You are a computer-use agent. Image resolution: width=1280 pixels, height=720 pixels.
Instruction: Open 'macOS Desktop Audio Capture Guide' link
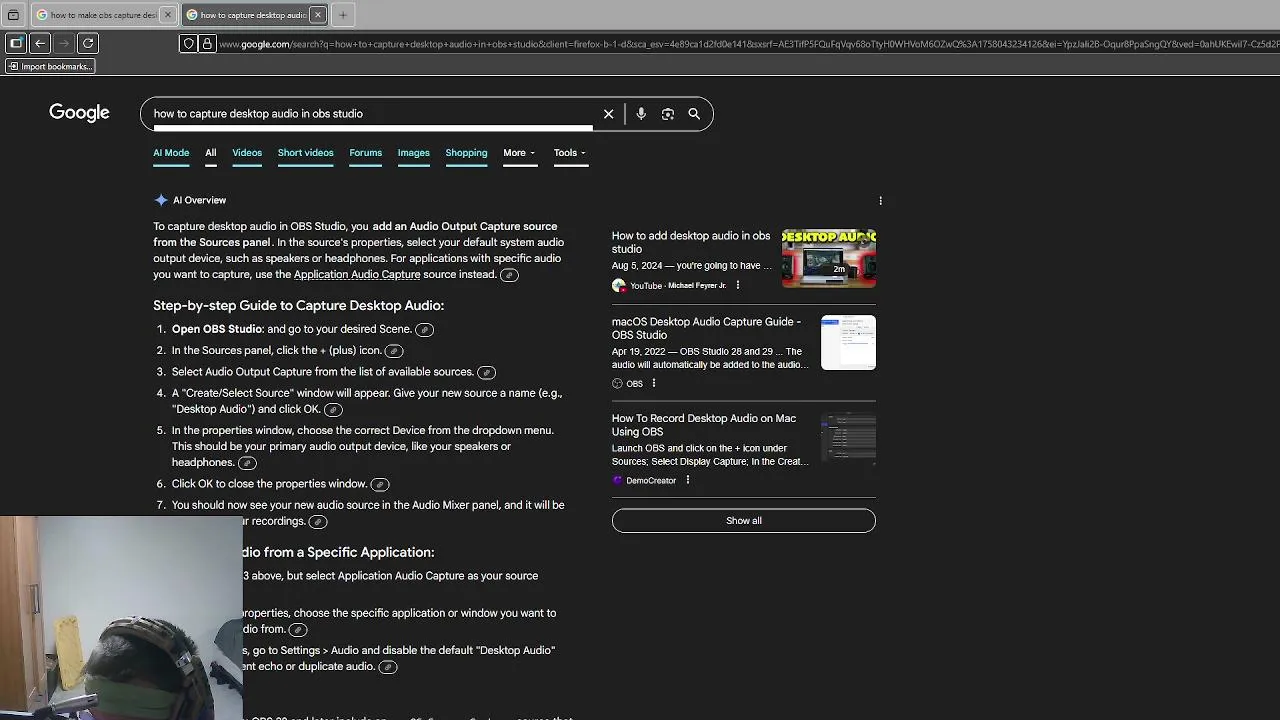706,328
